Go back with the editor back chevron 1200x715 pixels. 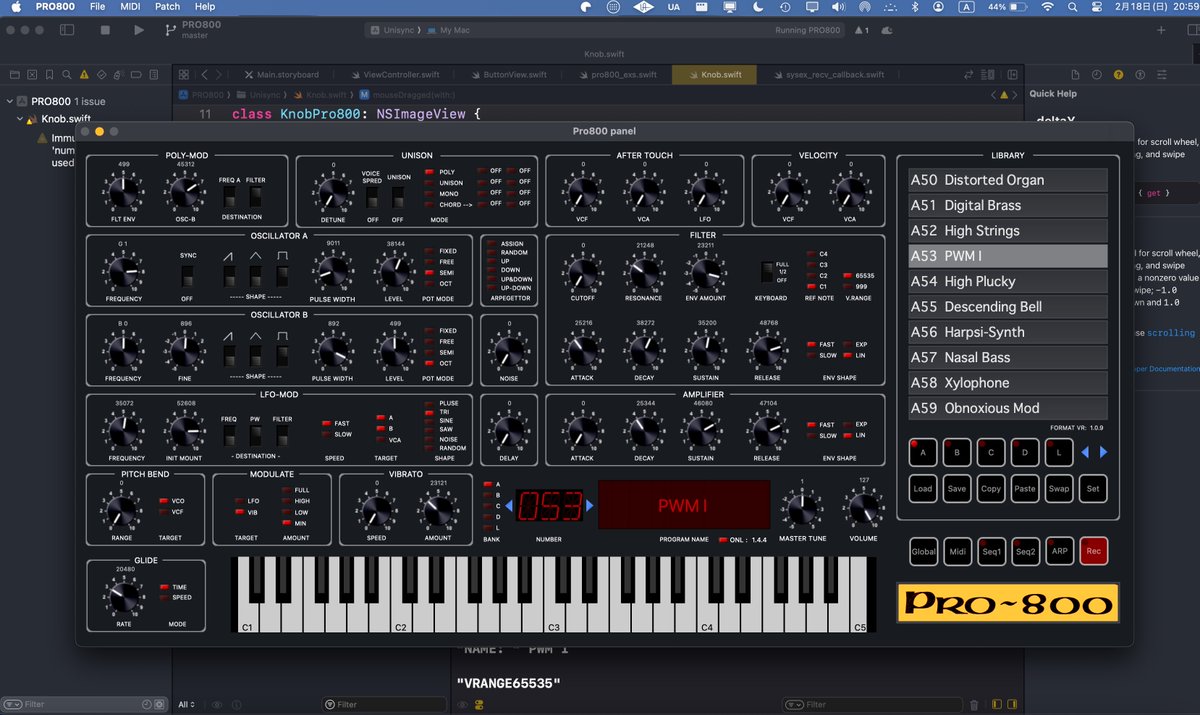click(x=205, y=74)
